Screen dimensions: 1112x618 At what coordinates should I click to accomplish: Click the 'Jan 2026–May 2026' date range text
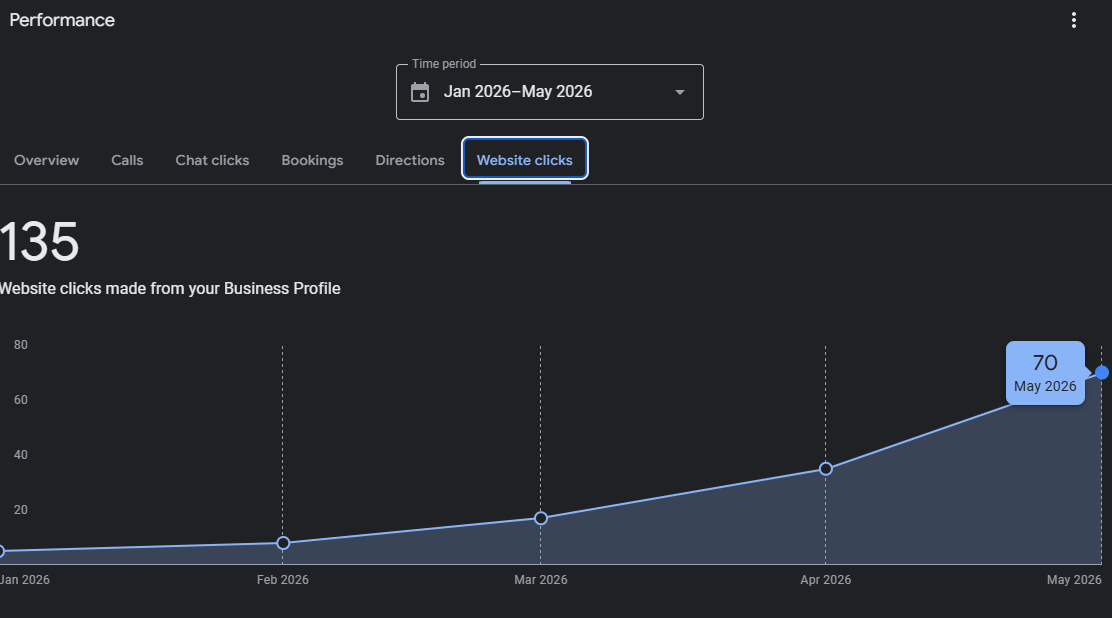(518, 92)
